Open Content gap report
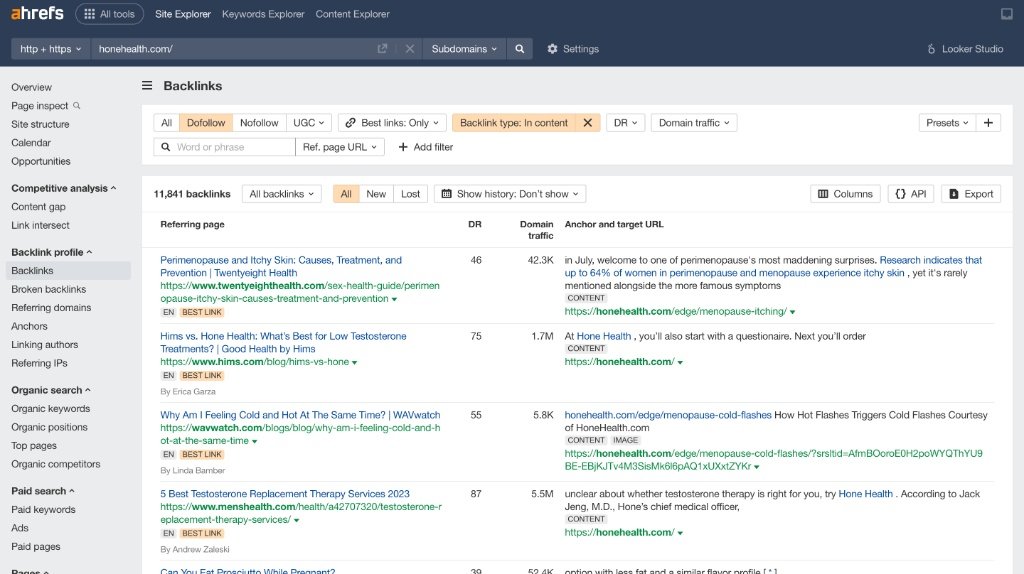 tap(38, 206)
